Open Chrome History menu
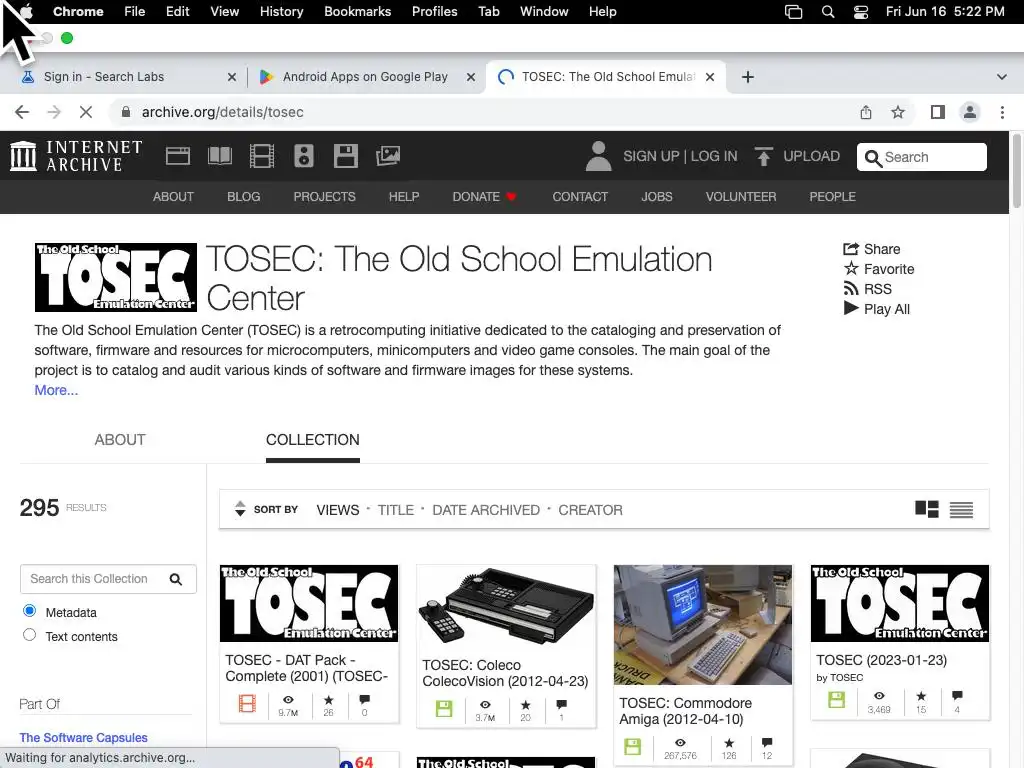 (281, 12)
